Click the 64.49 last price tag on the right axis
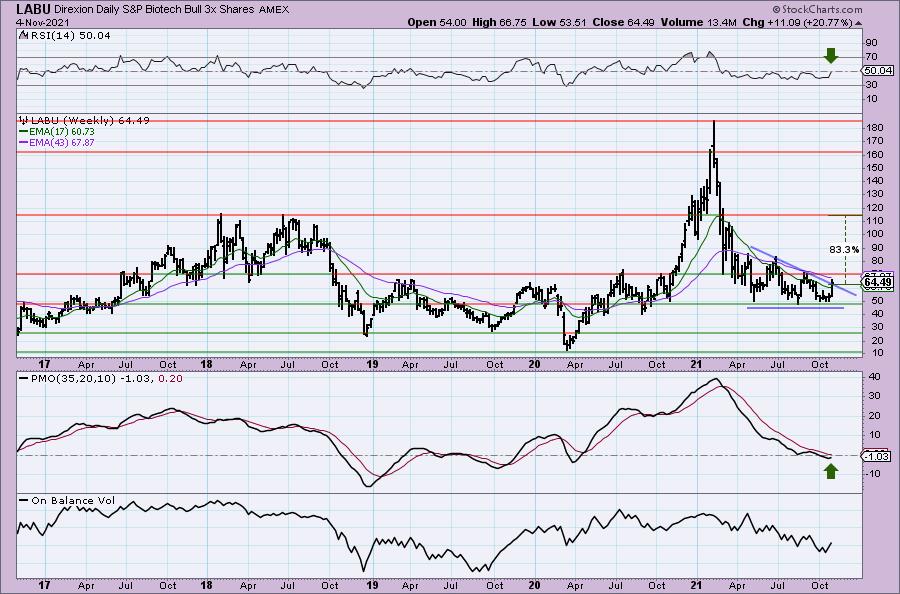Viewport: 900px width, 594px height. tap(877, 282)
